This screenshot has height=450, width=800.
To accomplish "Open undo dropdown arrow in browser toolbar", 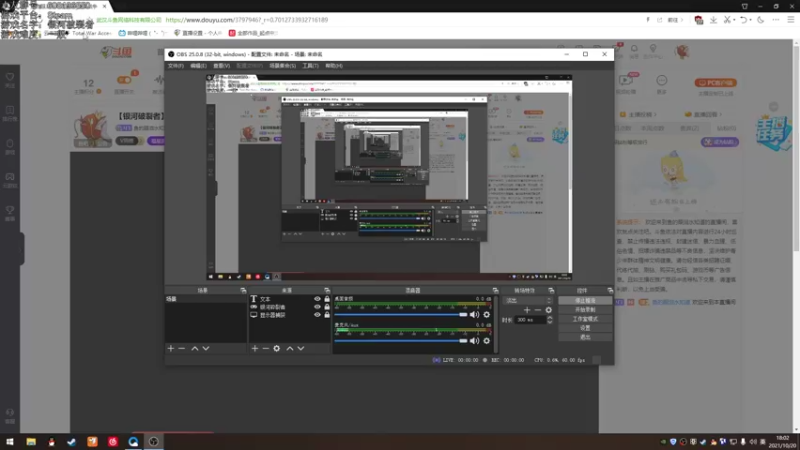I will point(751,20).
